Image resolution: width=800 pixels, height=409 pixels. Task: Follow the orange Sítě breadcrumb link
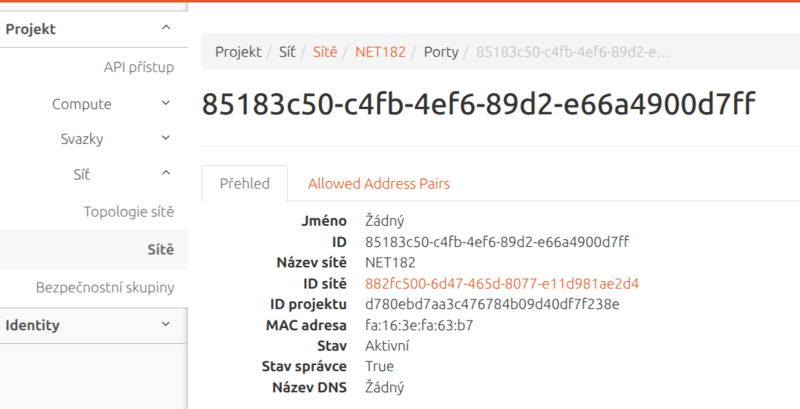point(325,51)
